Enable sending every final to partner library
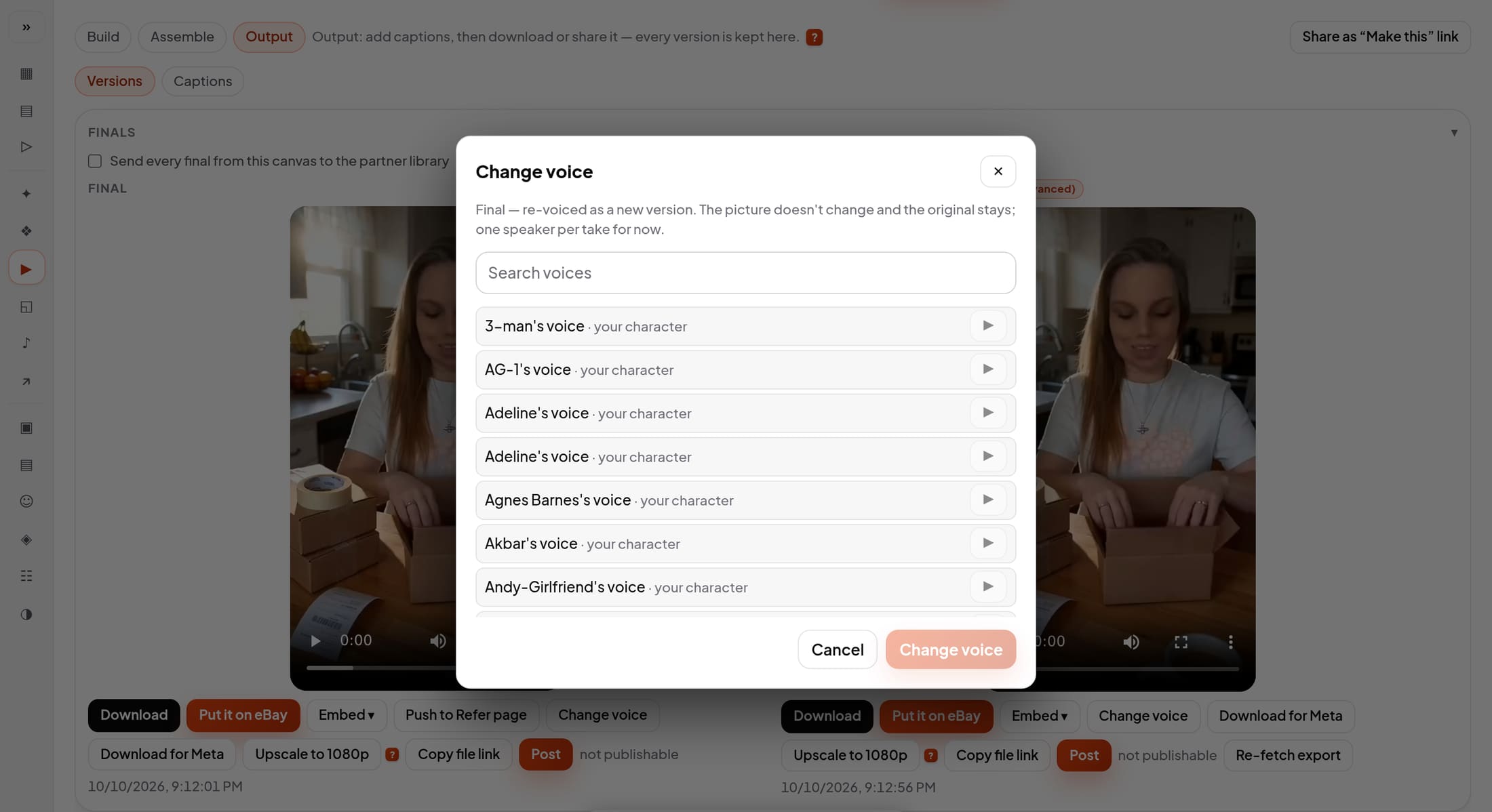The height and width of the screenshot is (812, 1492). [x=95, y=161]
